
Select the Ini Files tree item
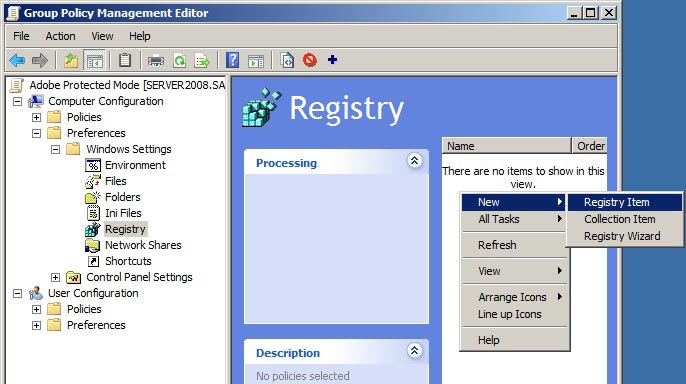123,213
